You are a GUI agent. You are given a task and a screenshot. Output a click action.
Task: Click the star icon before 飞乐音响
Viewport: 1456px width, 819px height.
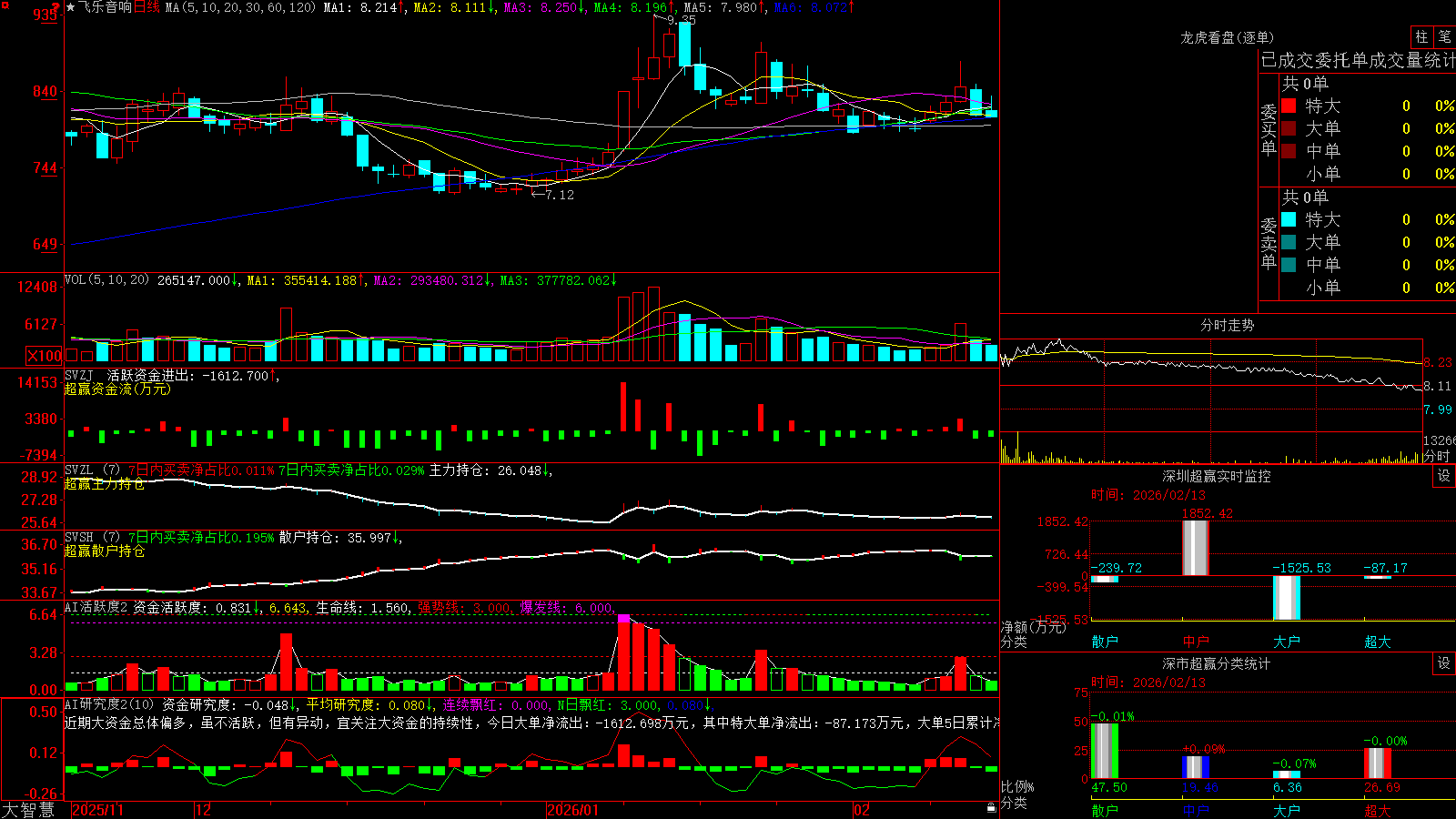click(71, 7)
